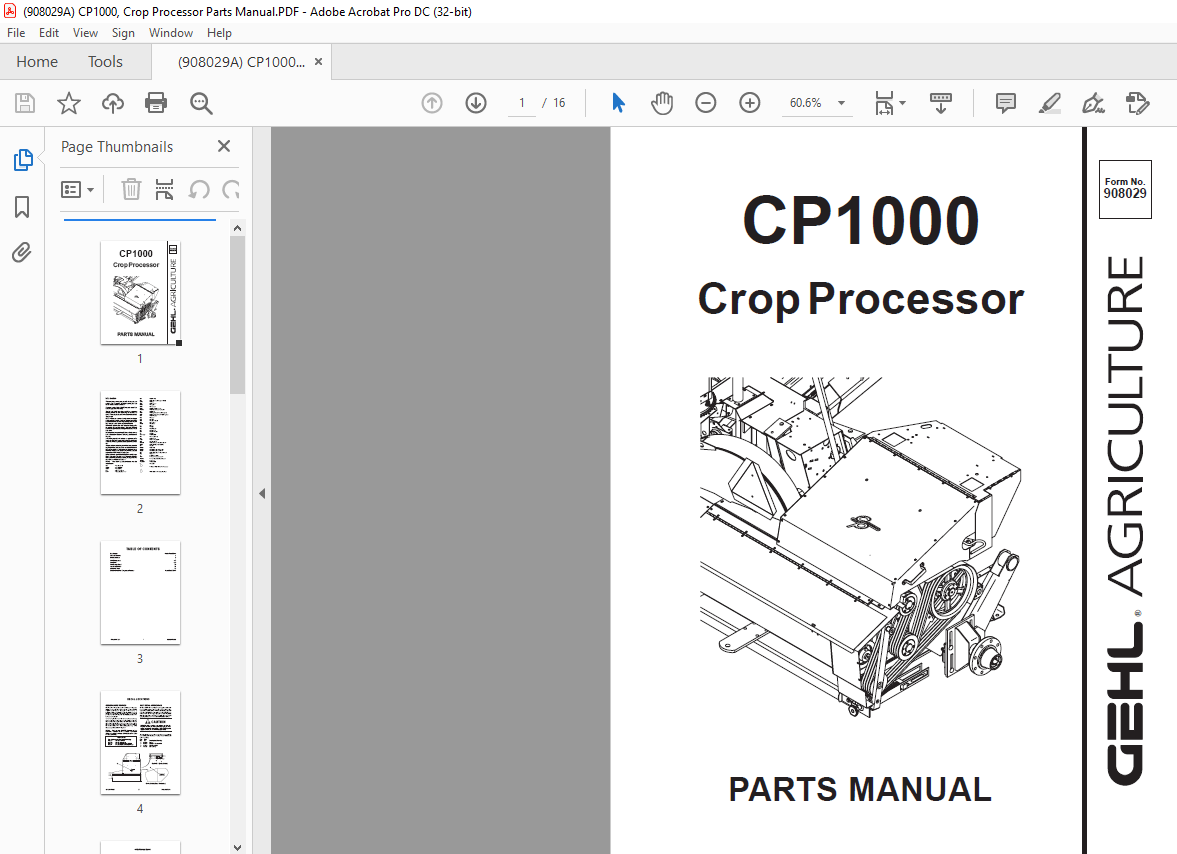Activate the Hand pan tool

pos(662,103)
